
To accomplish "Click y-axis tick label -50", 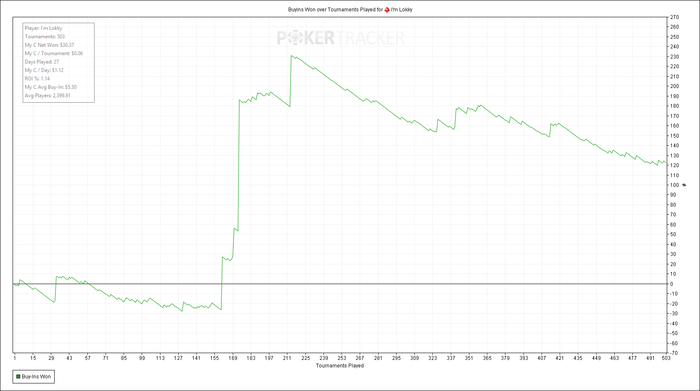I will pyautogui.click(x=674, y=333).
